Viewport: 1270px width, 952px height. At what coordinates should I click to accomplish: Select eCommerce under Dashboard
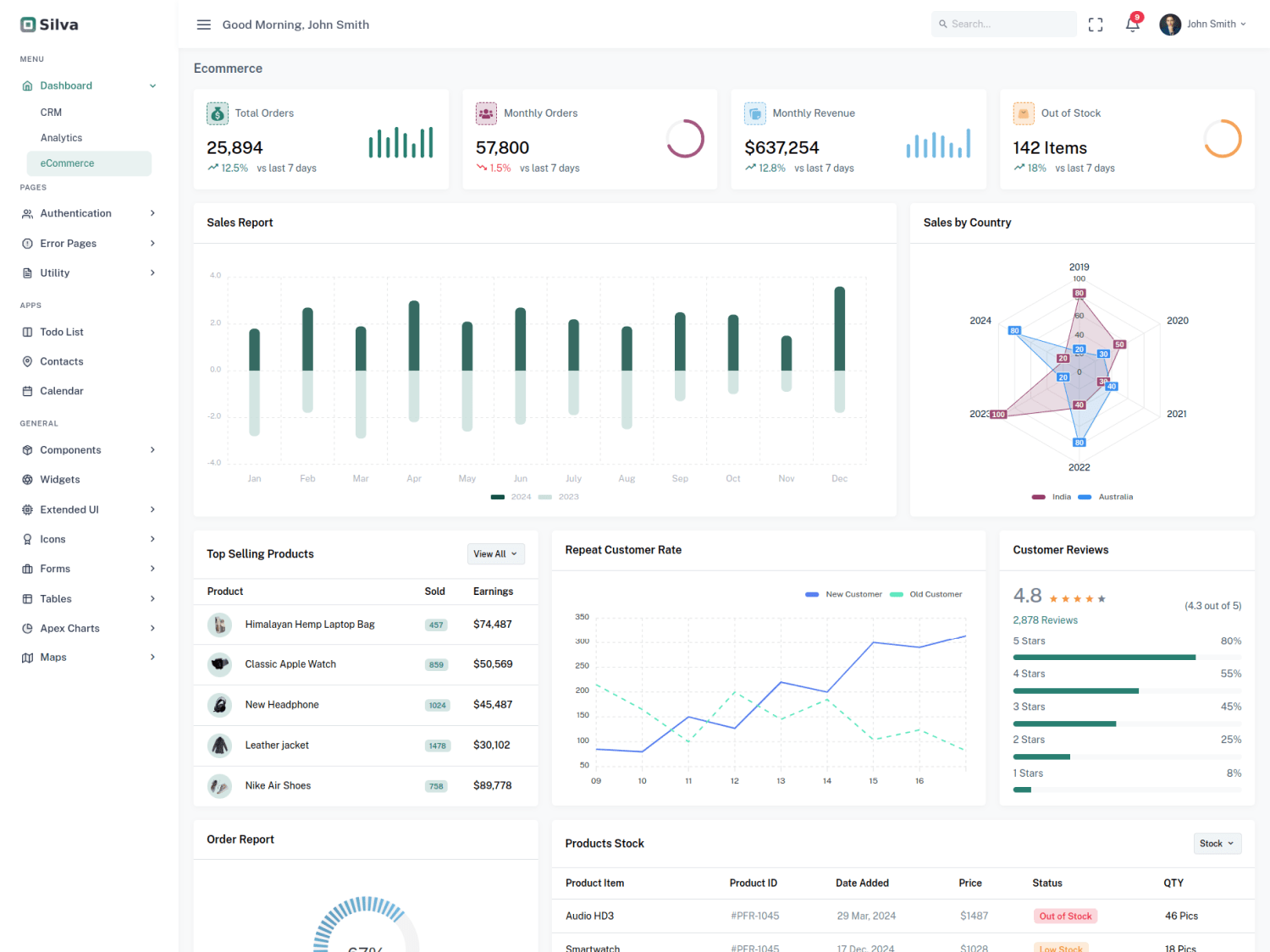click(x=66, y=162)
